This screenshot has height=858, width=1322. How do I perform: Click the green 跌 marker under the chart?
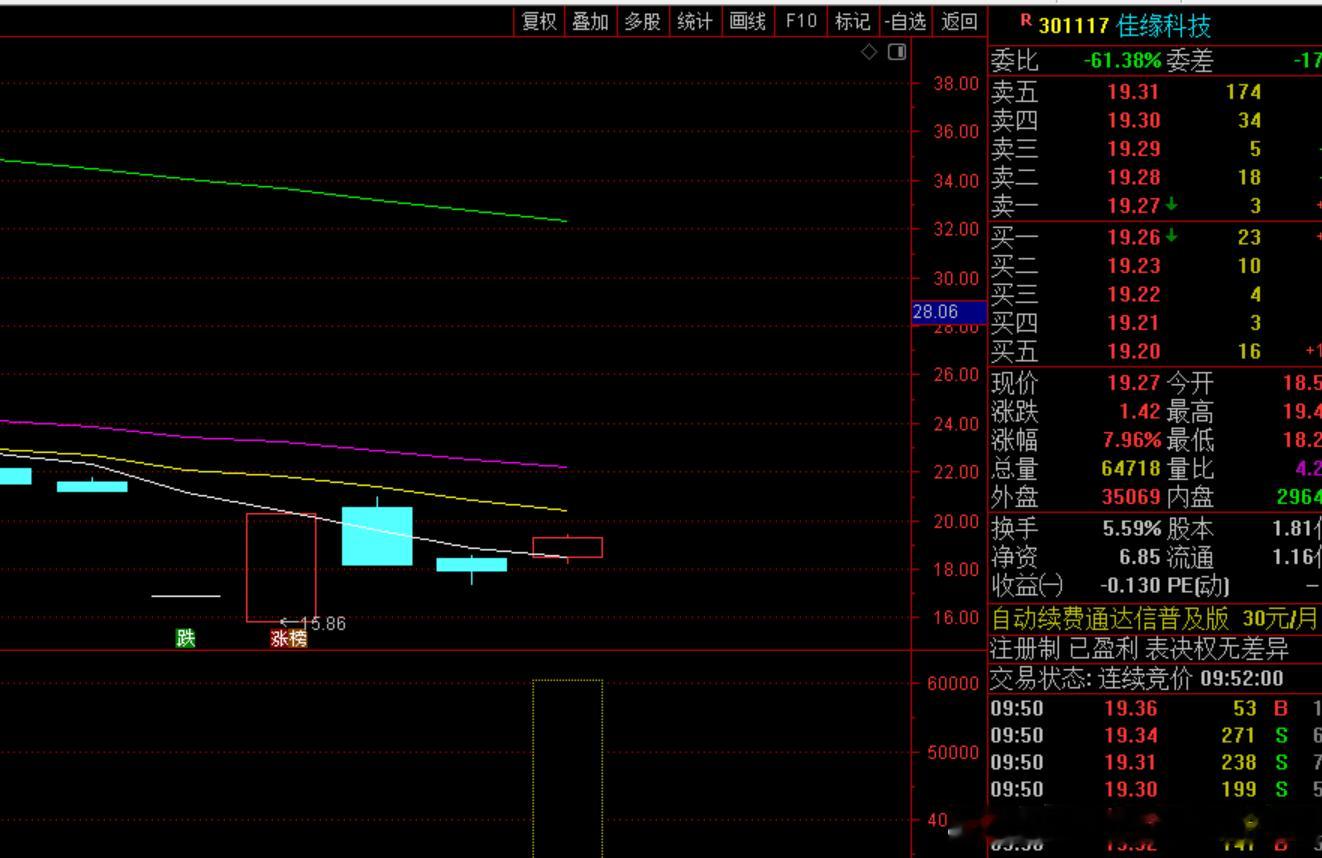186,638
